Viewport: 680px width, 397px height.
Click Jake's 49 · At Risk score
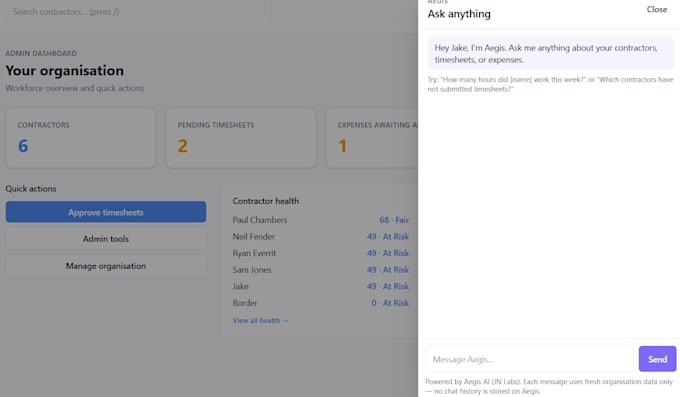click(x=388, y=286)
